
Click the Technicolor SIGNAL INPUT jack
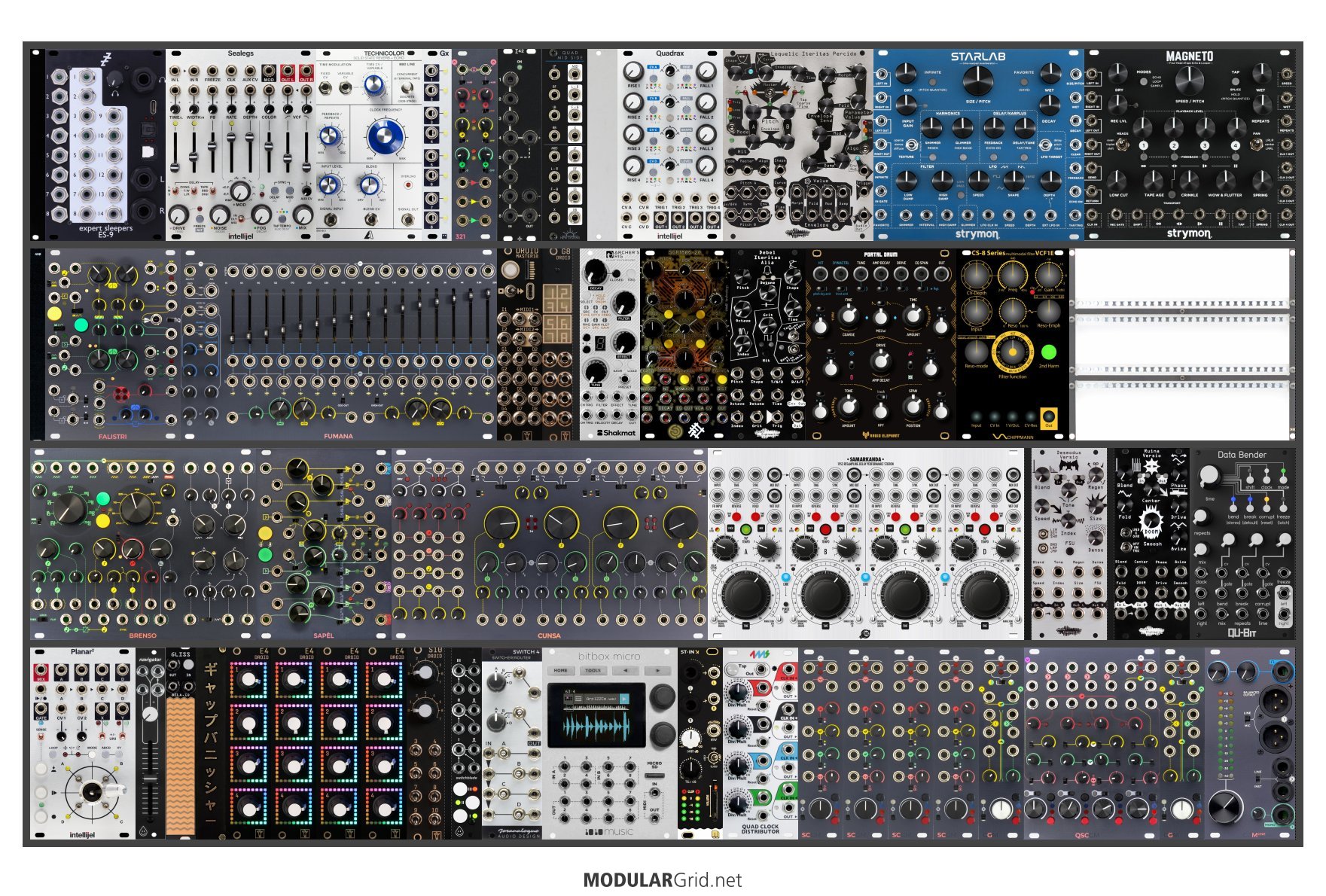tap(331, 220)
